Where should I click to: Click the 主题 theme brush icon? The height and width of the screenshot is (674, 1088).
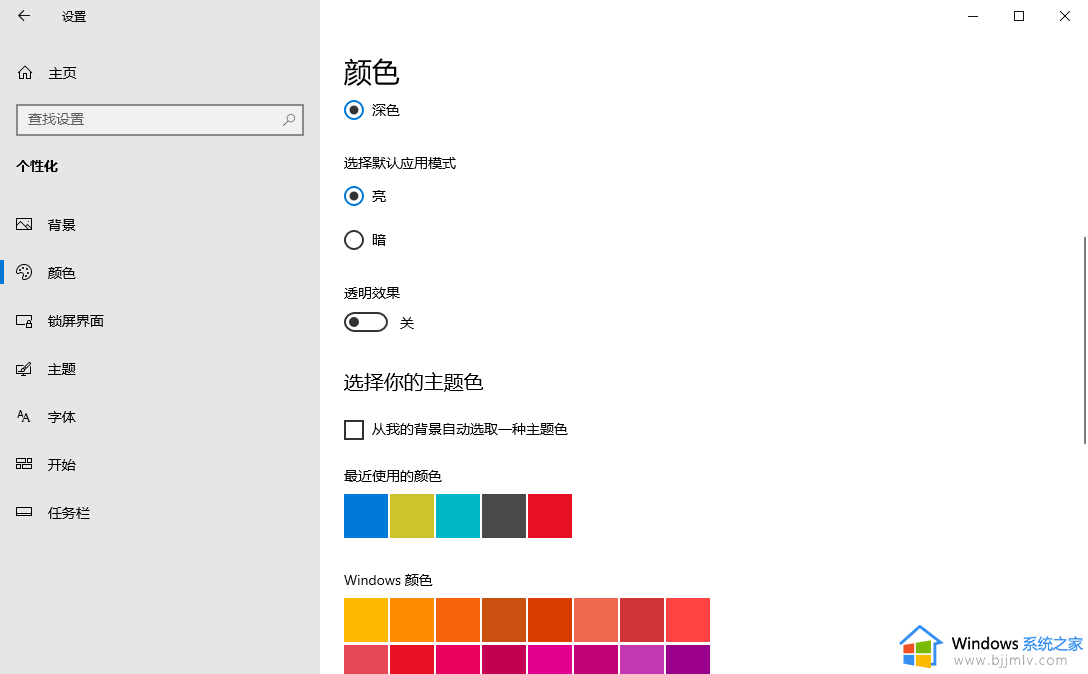pyautogui.click(x=24, y=369)
